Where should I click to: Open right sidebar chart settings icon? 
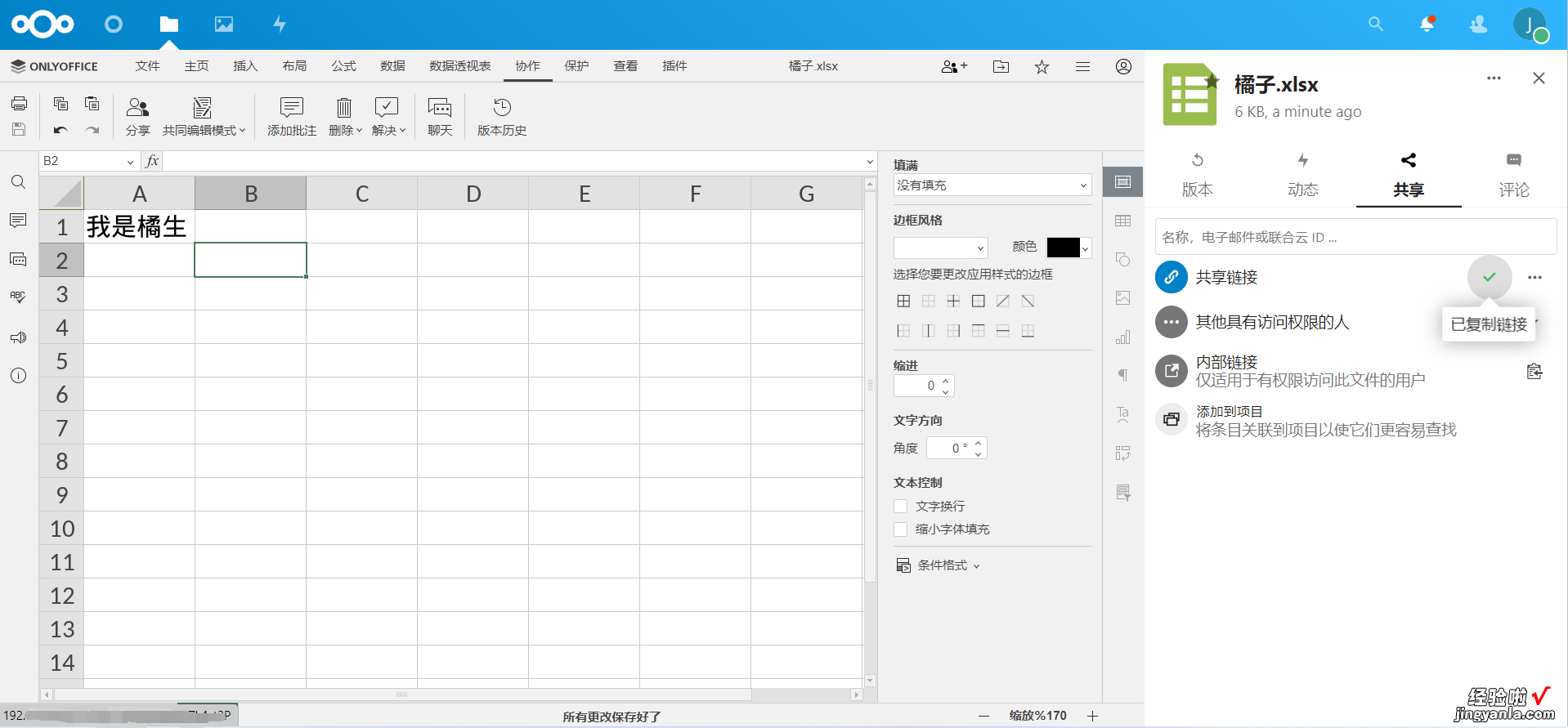click(x=1123, y=337)
